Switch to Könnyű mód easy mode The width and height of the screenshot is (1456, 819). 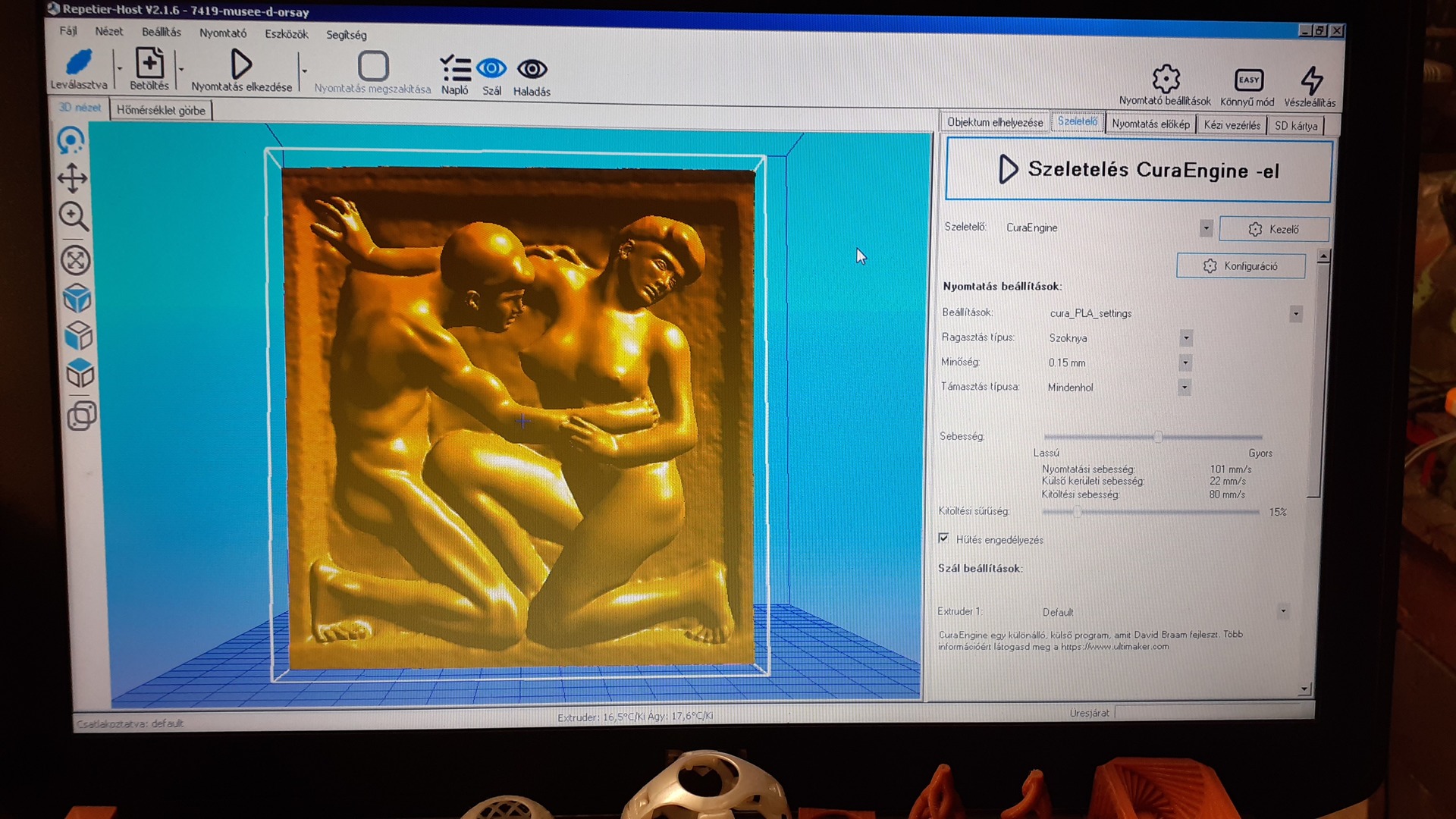1248,80
